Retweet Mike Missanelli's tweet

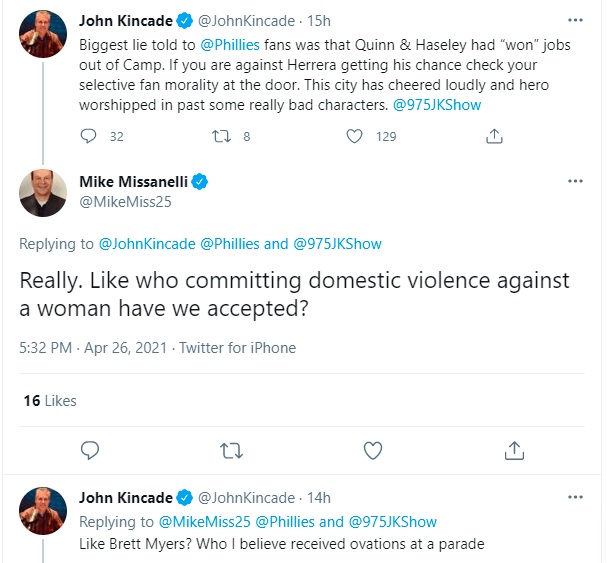click(231, 450)
